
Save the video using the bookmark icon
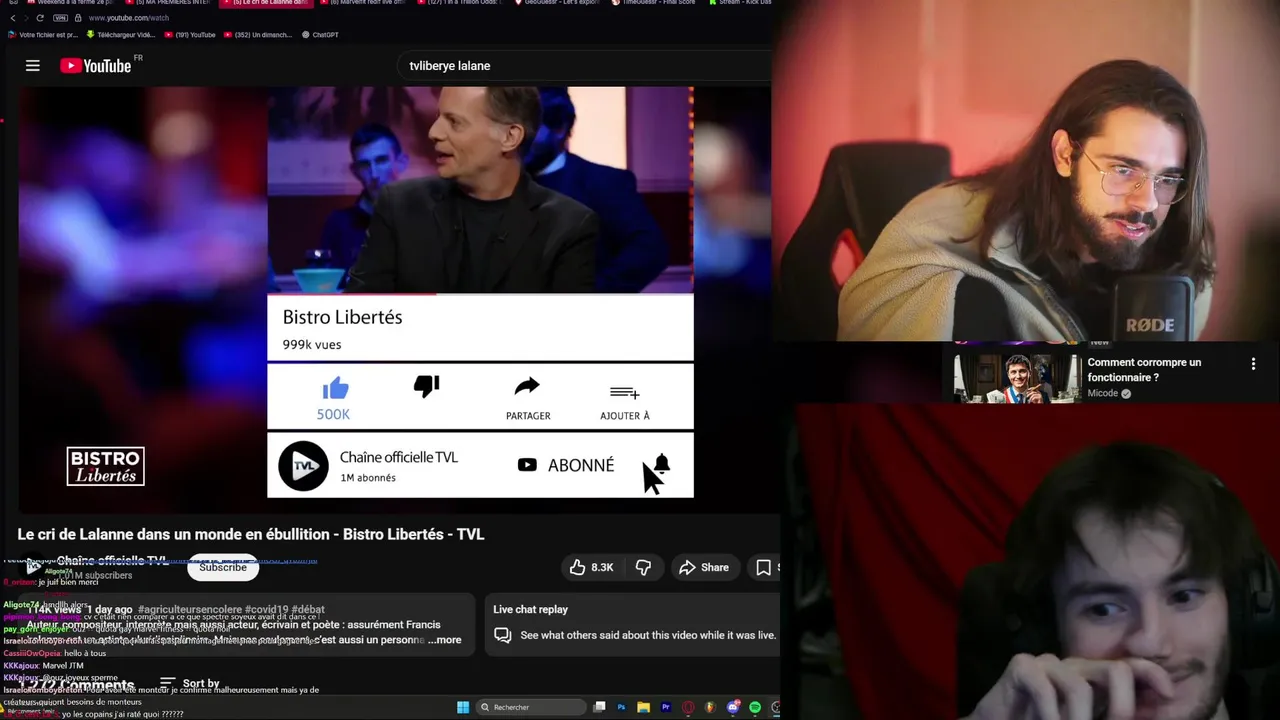(x=764, y=567)
